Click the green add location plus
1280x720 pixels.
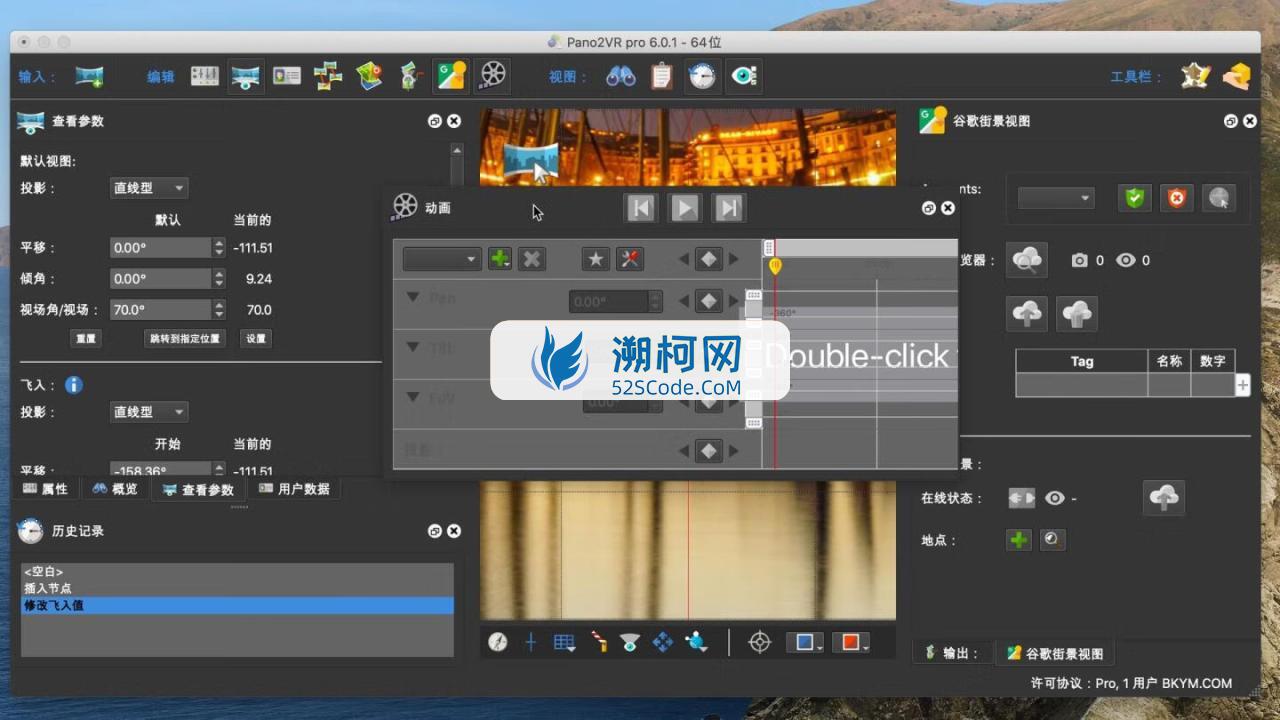pyautogui.click(x=1018, y=540)
